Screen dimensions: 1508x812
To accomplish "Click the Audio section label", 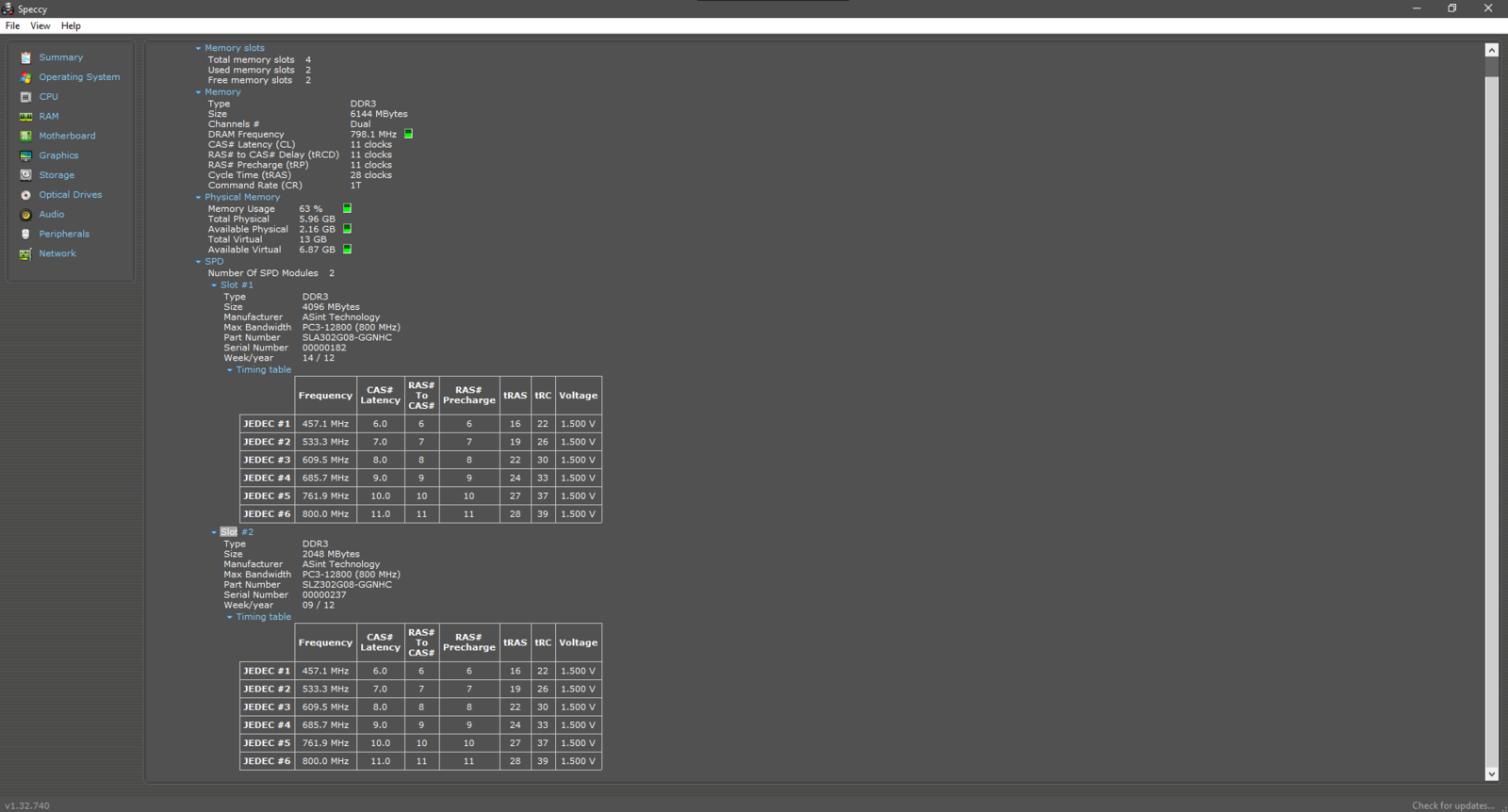I will [x=52, y=215].
